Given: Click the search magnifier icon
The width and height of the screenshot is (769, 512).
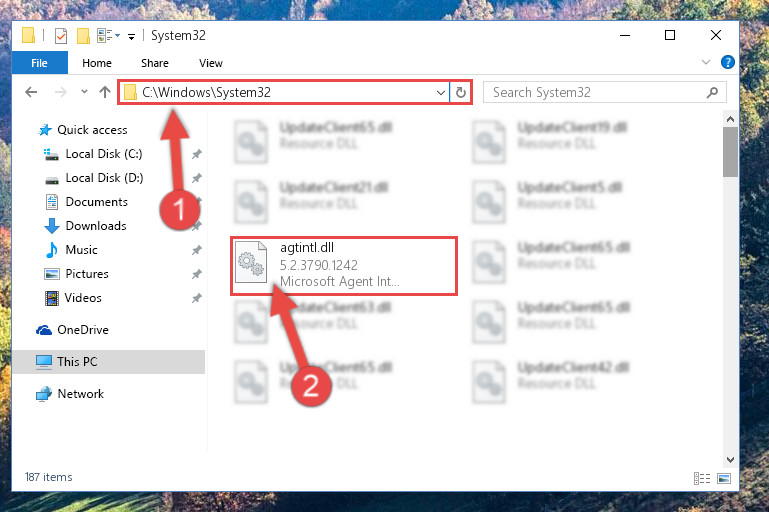Looking at the screenshot, I should coord(712,92).
